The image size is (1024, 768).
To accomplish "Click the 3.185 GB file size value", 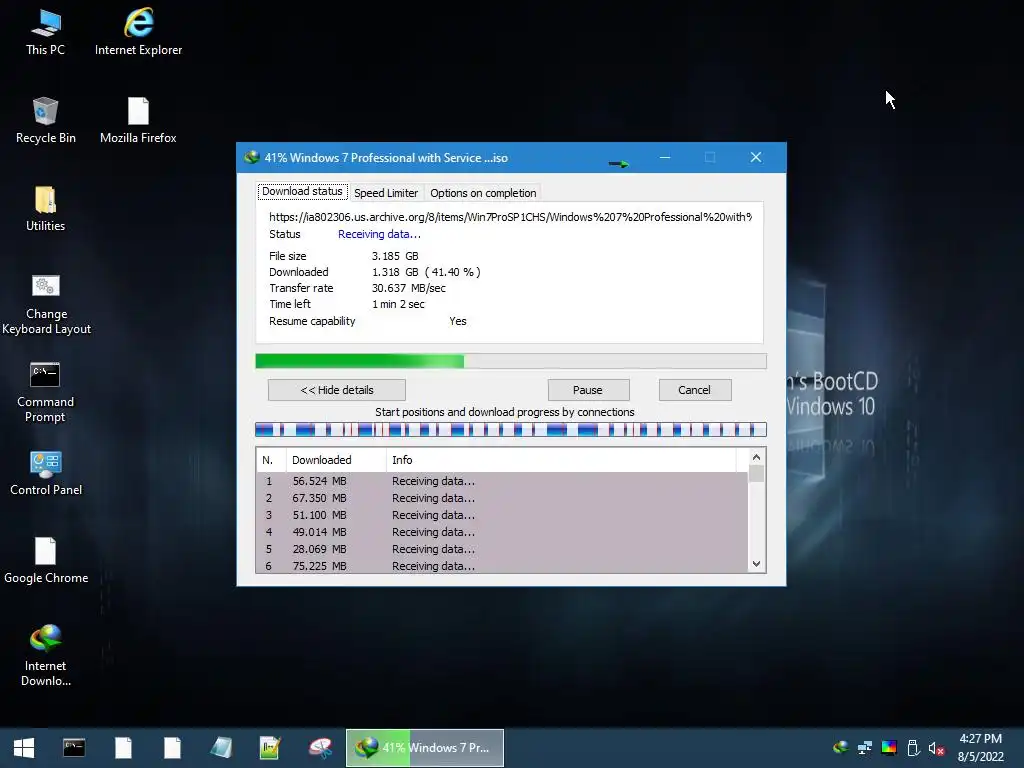I will 395,256.
